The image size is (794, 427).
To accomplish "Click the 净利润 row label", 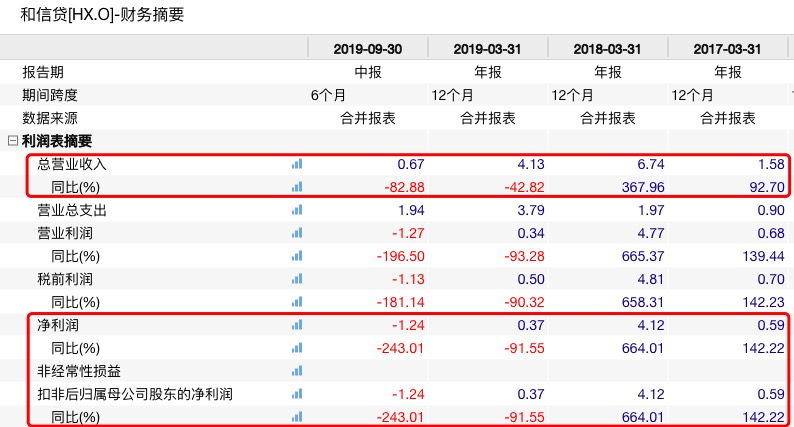I will coord(59,325).
